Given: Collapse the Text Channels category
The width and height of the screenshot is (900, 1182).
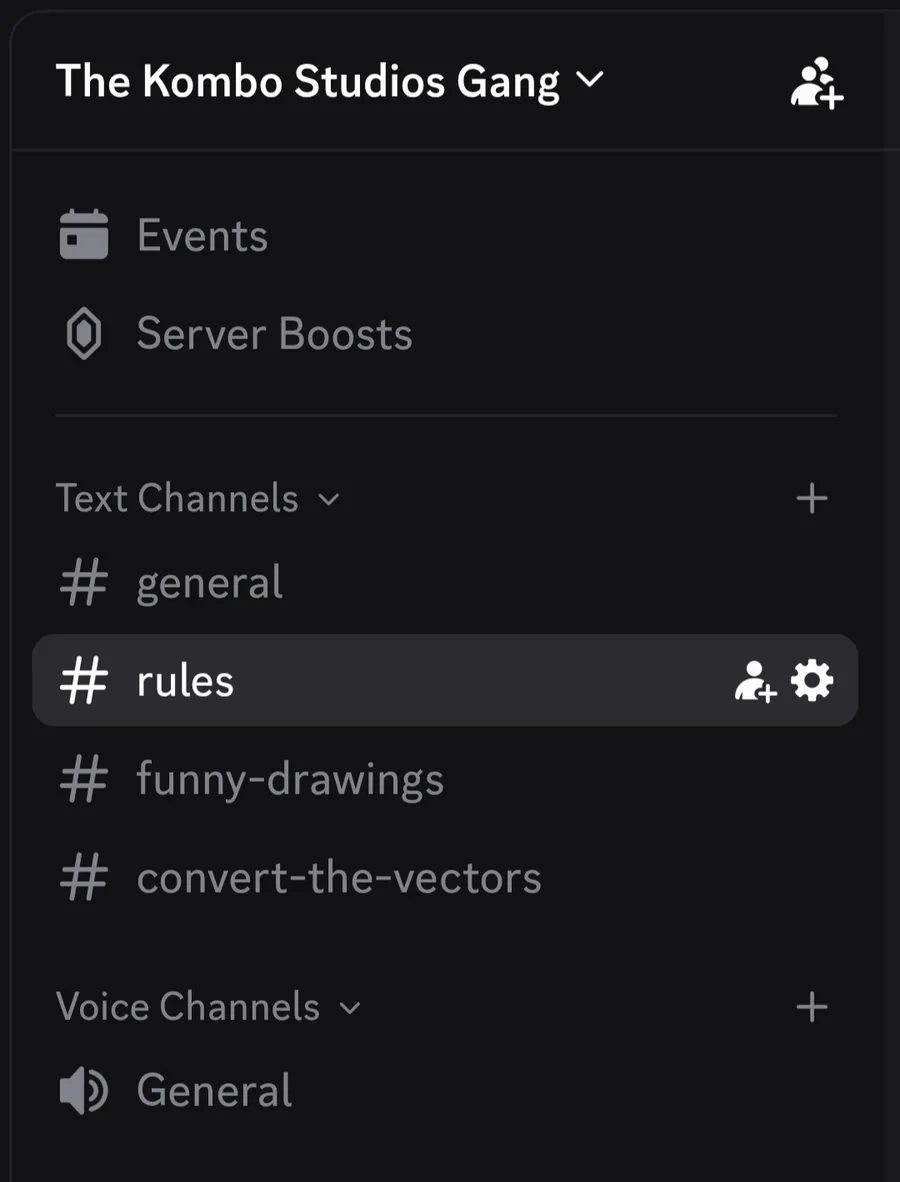Looking at the screenshot, I should pyautogui.click(x=198, y=498).
